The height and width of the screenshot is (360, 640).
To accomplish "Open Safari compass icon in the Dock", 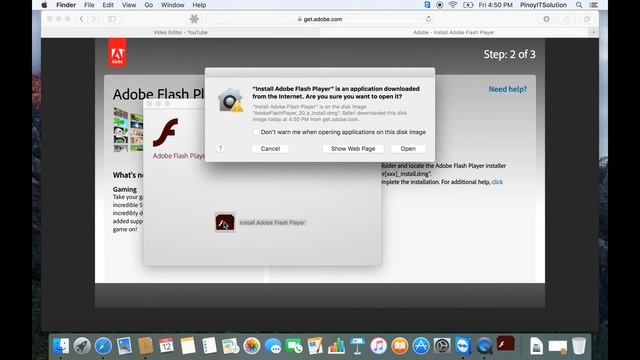I will tap(103, 346).
